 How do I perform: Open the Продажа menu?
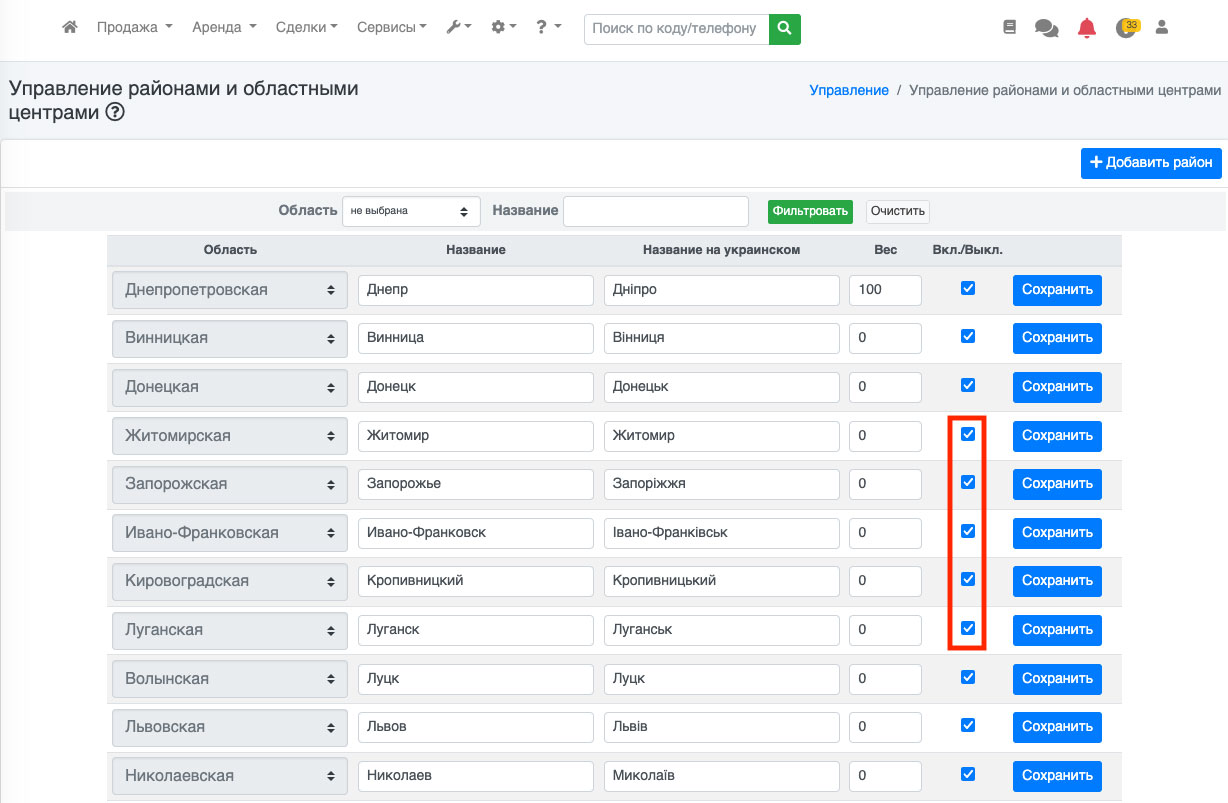click(x=134, y=28)
